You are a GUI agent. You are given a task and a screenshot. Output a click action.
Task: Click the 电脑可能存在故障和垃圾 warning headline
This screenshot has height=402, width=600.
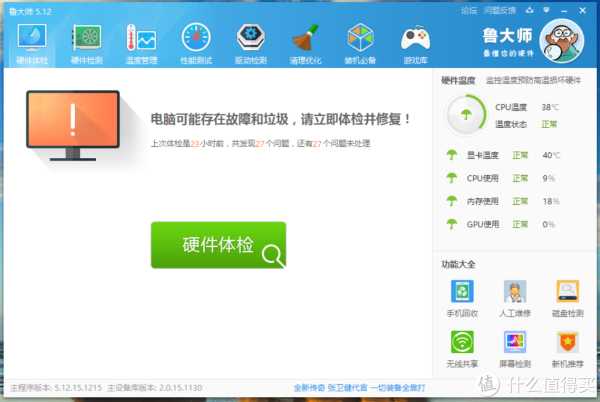pyautogui.click(x=281, y=119)
